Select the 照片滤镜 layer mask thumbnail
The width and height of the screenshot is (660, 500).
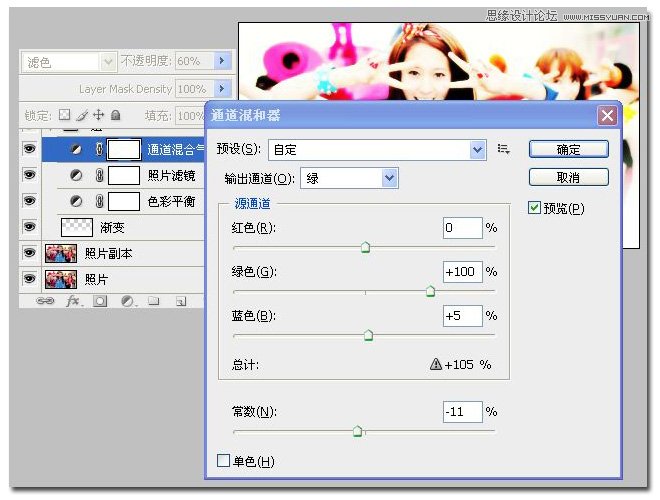124,175
